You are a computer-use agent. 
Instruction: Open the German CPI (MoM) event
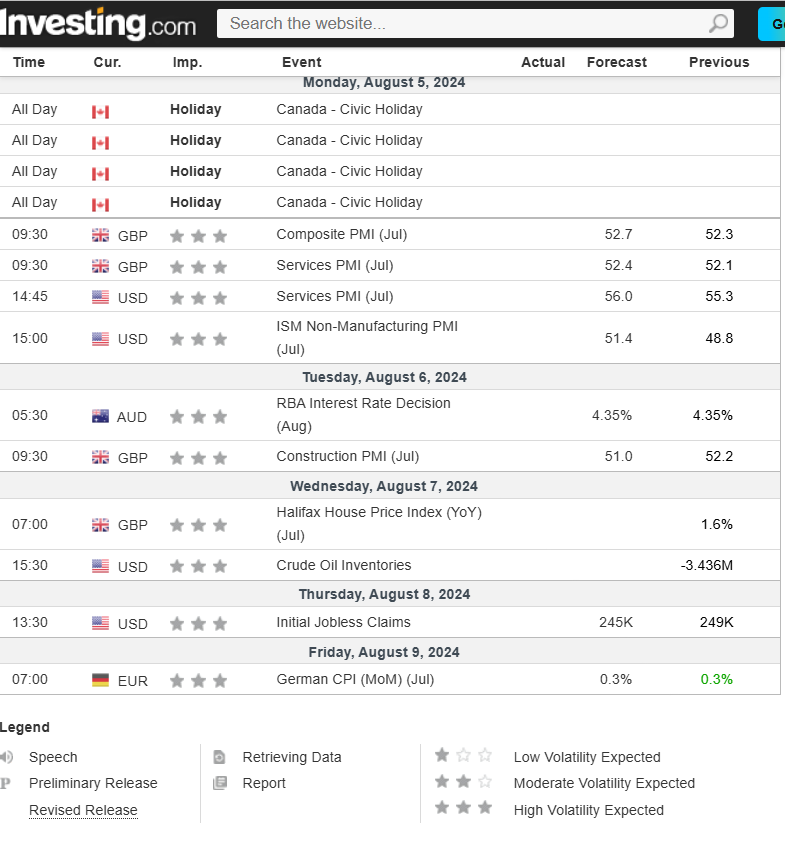[355, 679]
